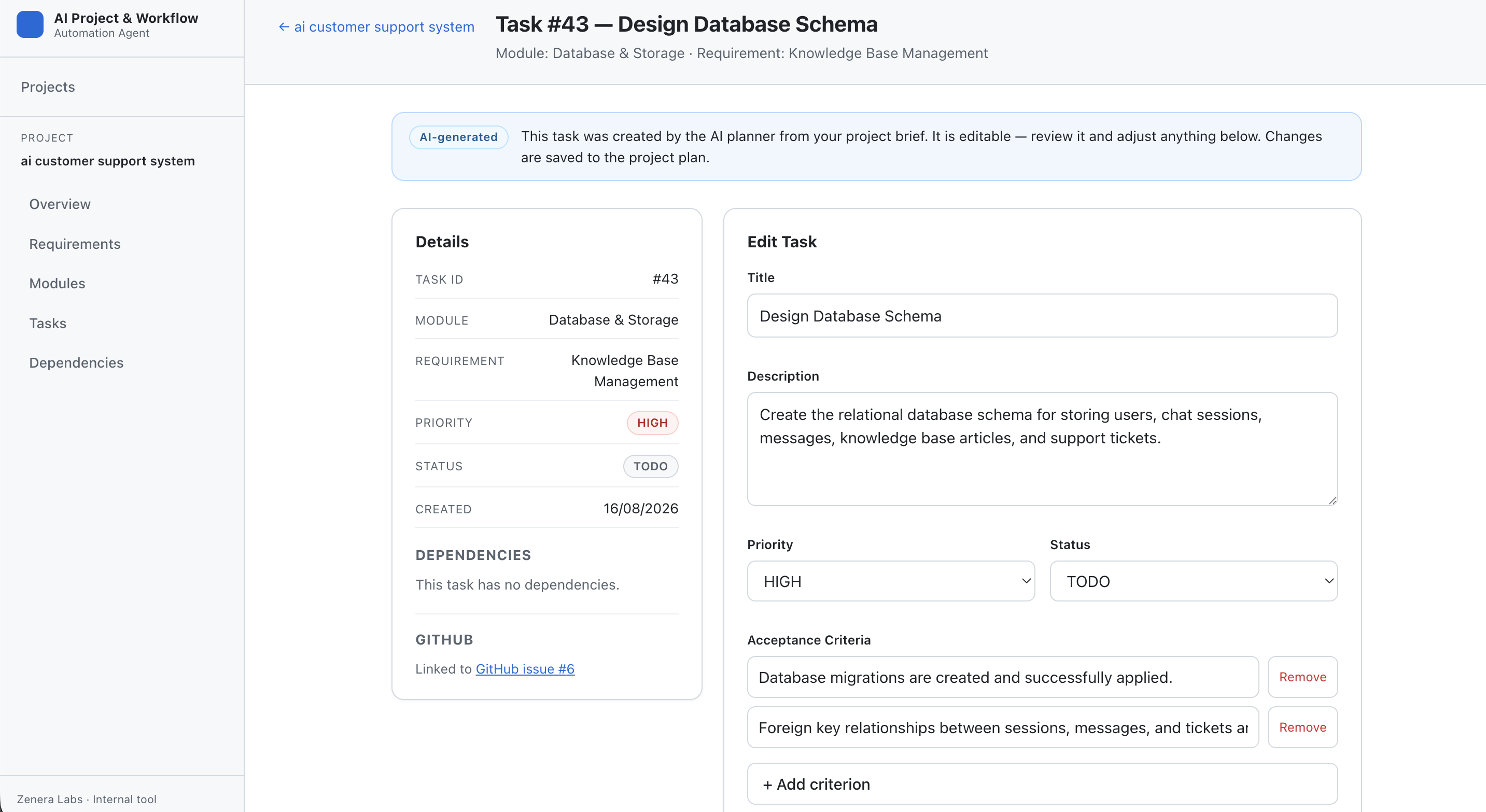
Task: Click the HIGH priority badge in Details
Action: pyautogui.click(x=652, y=423)
